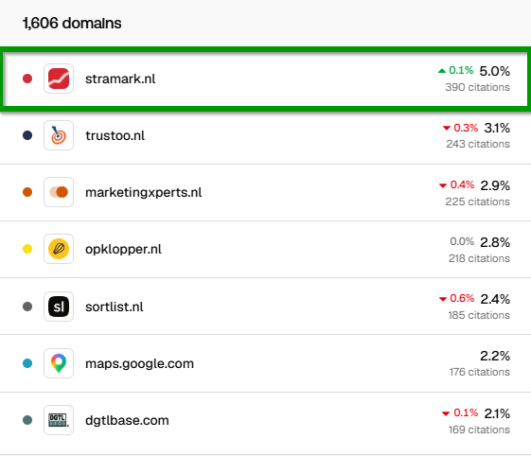Click the marketingxperts.nl orange toggle logo
Viewport: 531px width, 456px height.
pos(59,192)
